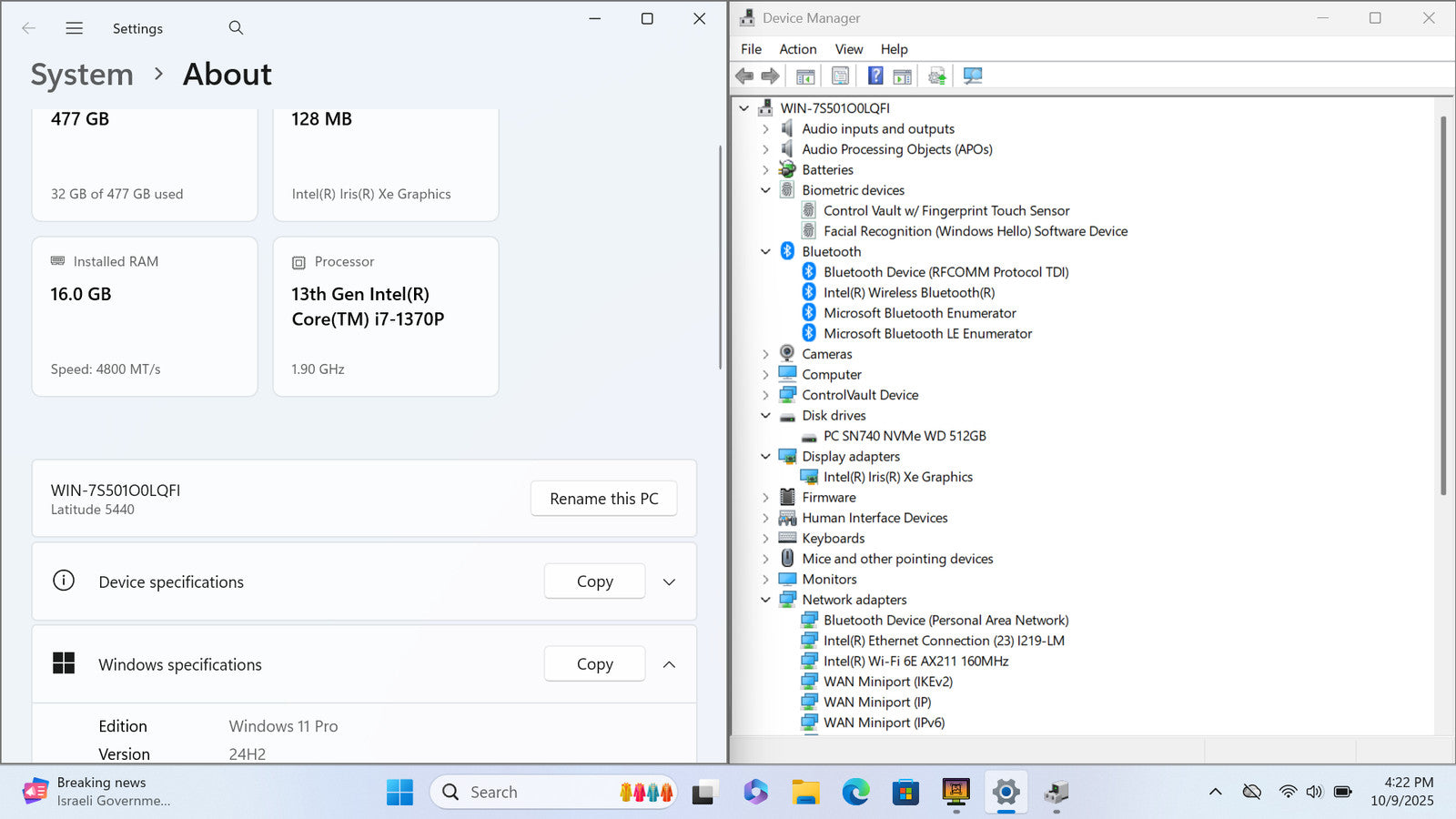Screen dimensions: 1456x819
Task: Expand the Device specifications section
Action: tap(669, 582)
